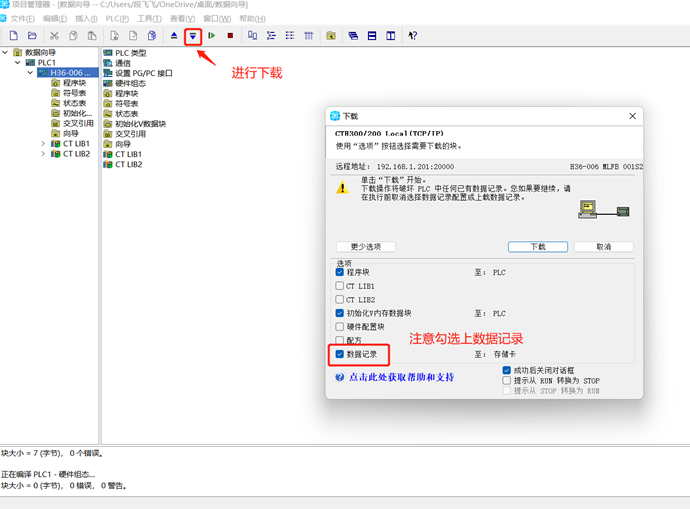Click the yellow folder toolbar icon
The width and height of the screenshot is (690, 509).
click(x=331, y=36)
